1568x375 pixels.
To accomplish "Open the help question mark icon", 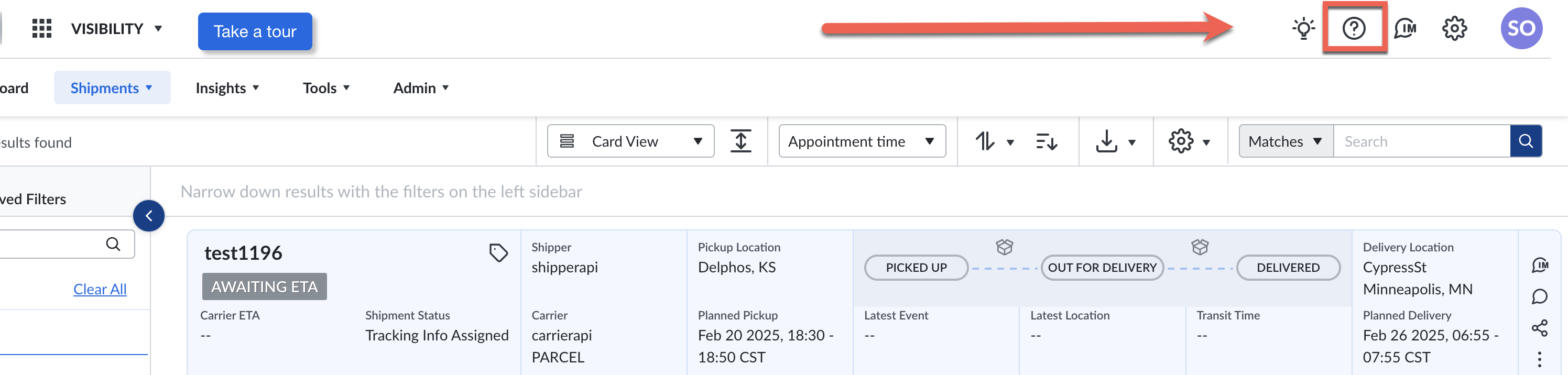I will 1355,28.
